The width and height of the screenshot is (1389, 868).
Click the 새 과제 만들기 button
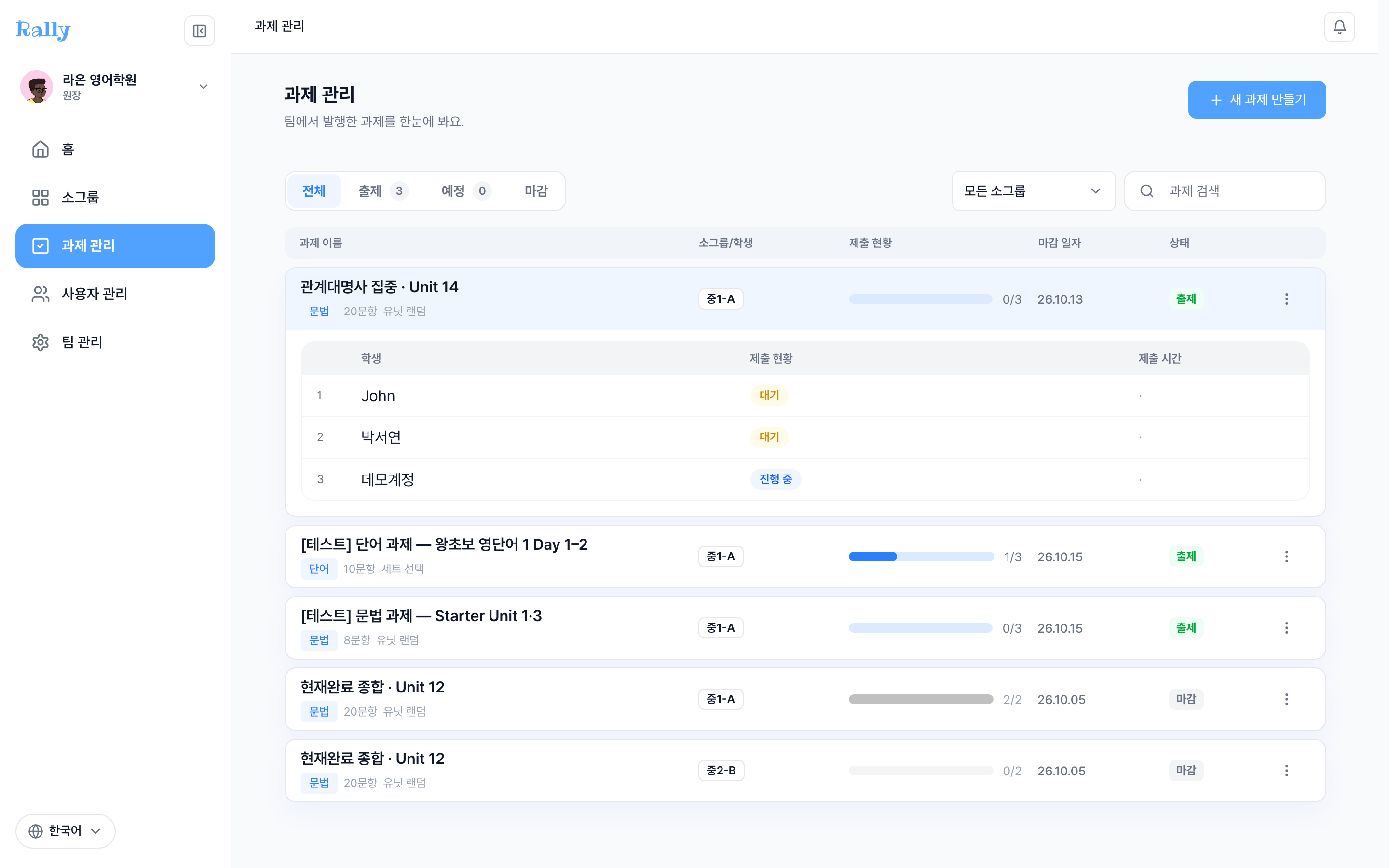click(1256, 100)
